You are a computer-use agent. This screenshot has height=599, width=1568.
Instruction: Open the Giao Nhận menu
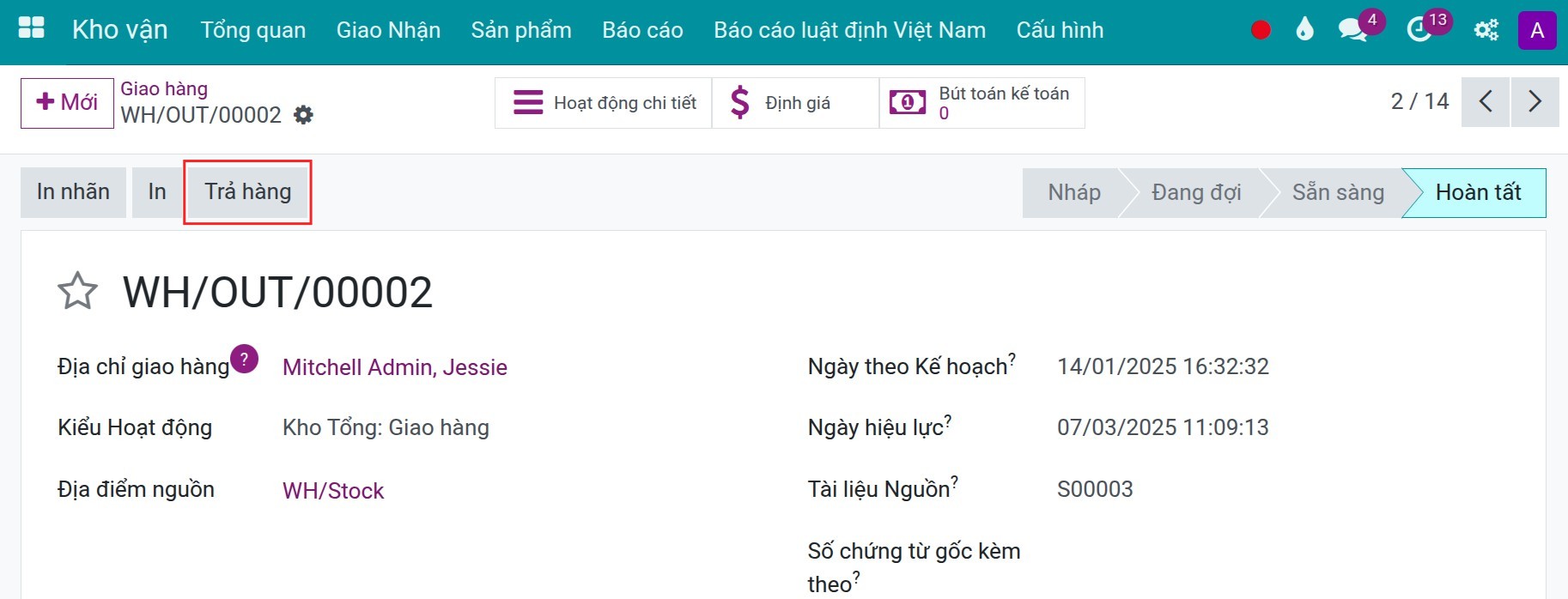[388, 30]
